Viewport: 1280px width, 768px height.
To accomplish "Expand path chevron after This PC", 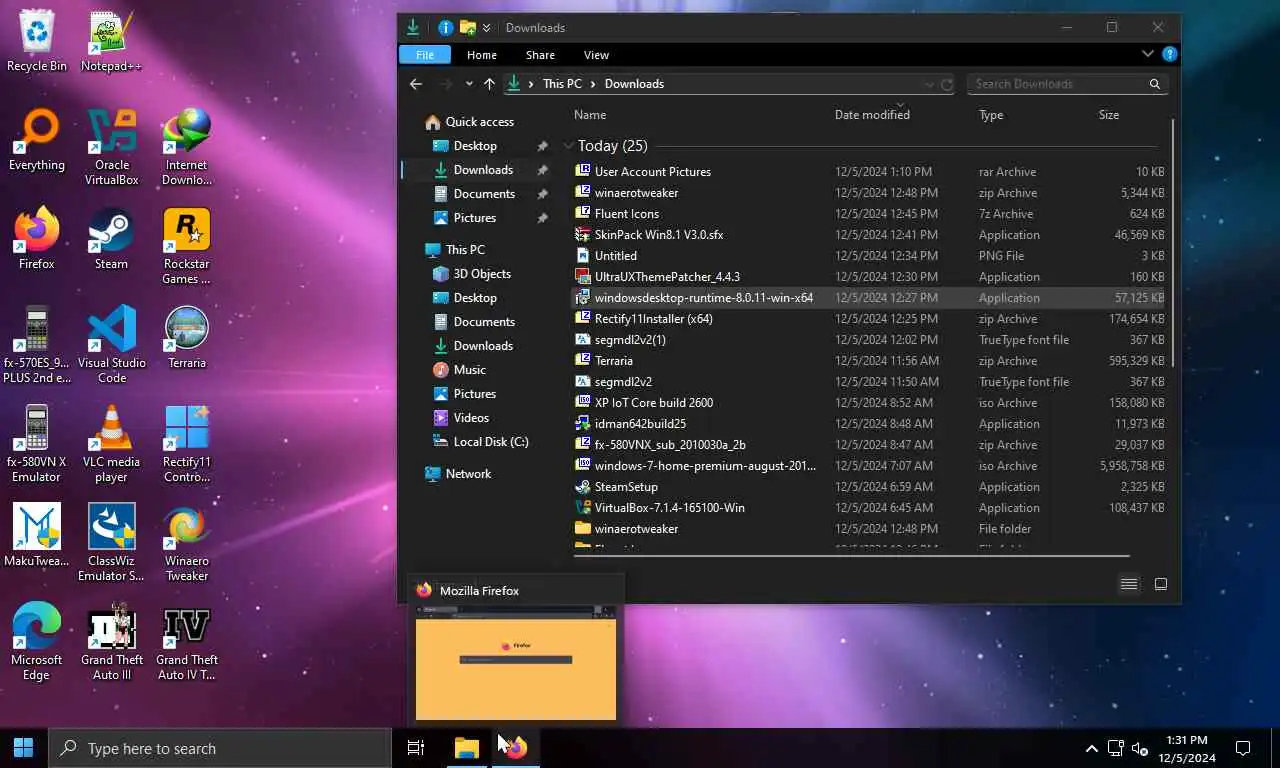I will 593,84.
